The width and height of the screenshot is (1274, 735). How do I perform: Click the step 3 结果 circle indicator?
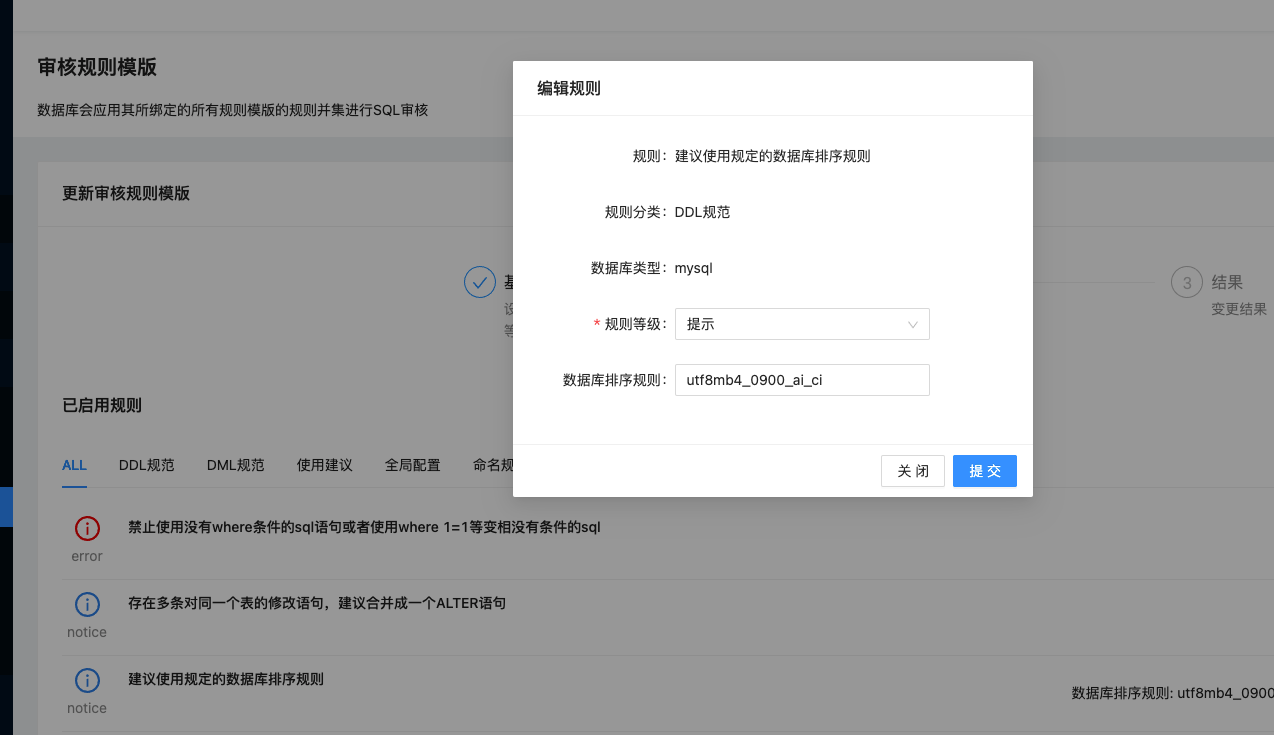(x=1186, y=282)
